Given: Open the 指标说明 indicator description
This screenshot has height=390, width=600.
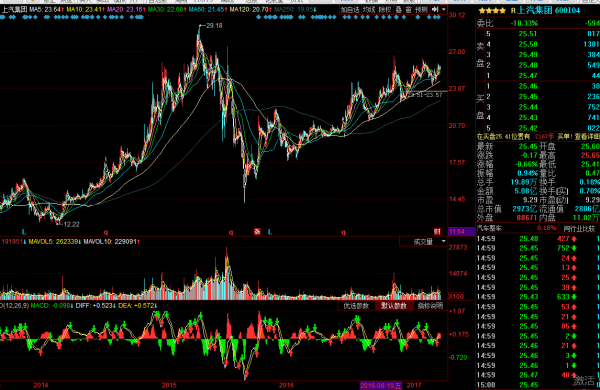Looking at the screenshot, I should coord(430,305).
